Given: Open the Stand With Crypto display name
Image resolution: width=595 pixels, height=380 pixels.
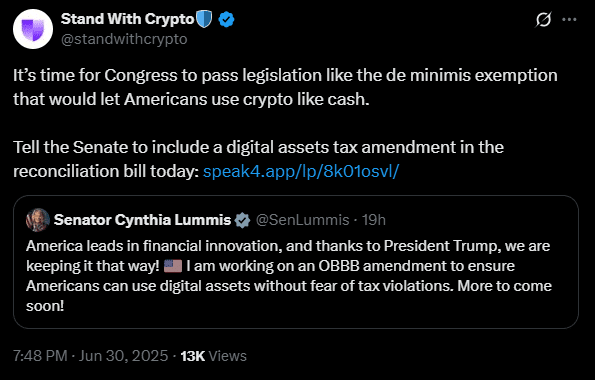Looking at the screenshot, I should pos(128,19).
